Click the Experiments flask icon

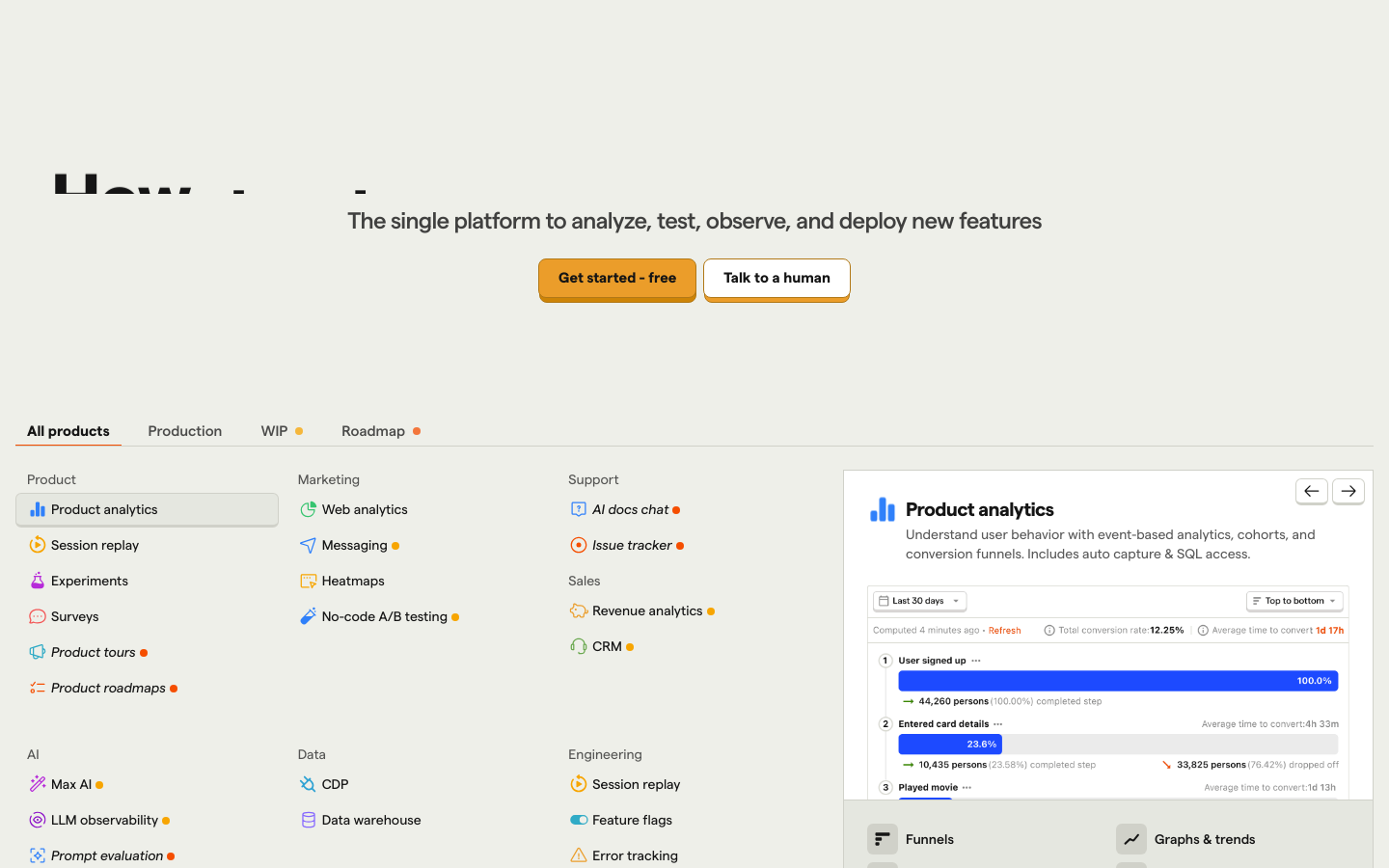point(37,581)
